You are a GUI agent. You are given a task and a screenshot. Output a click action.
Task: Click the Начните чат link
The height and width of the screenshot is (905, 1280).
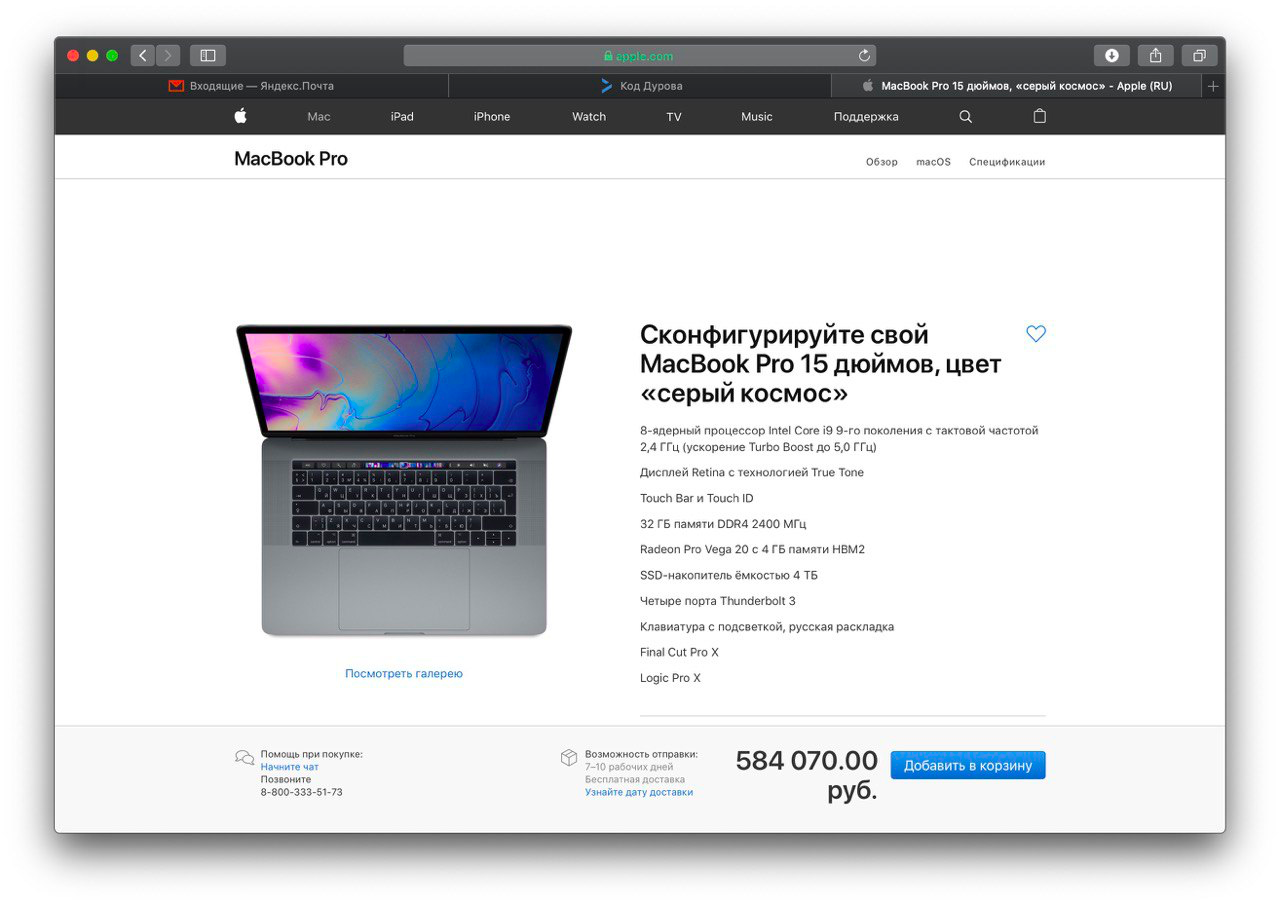pyautogui.click(x=290, y=767)
